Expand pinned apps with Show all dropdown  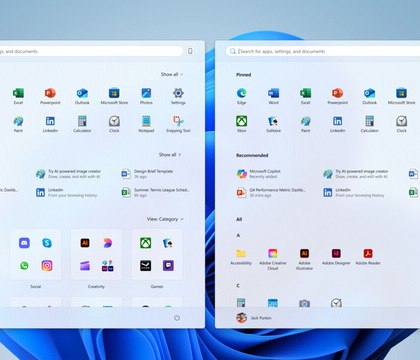(x=172, y=74)
